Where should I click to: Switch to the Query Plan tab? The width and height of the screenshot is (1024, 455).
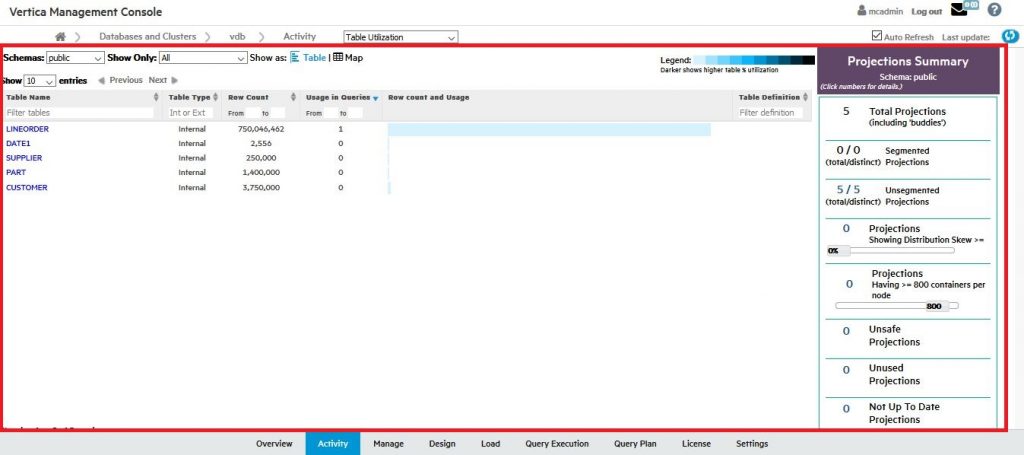click(635, 443)
